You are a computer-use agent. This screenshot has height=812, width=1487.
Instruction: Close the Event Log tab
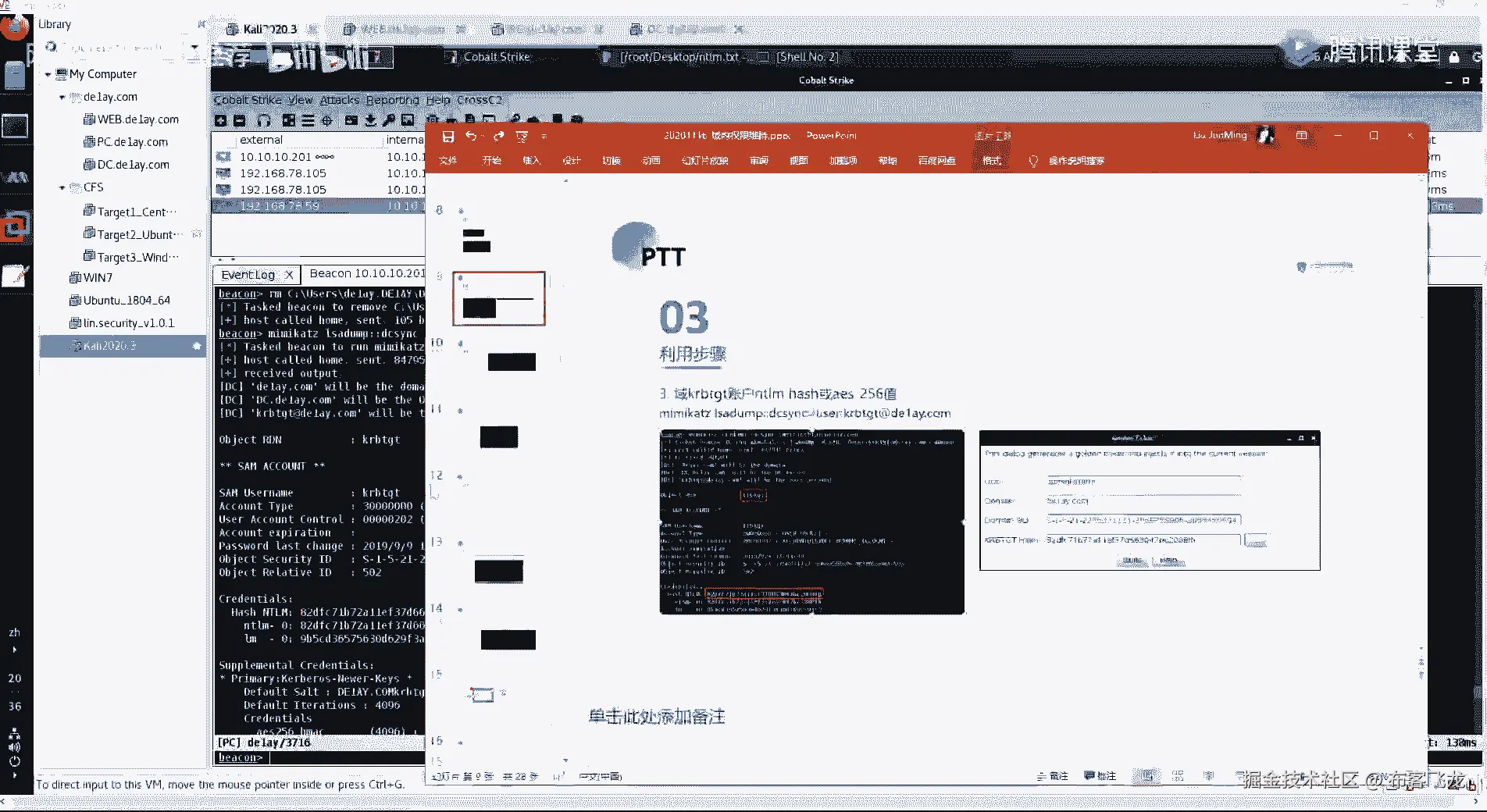pyautogui.click(x=289, y=275)
